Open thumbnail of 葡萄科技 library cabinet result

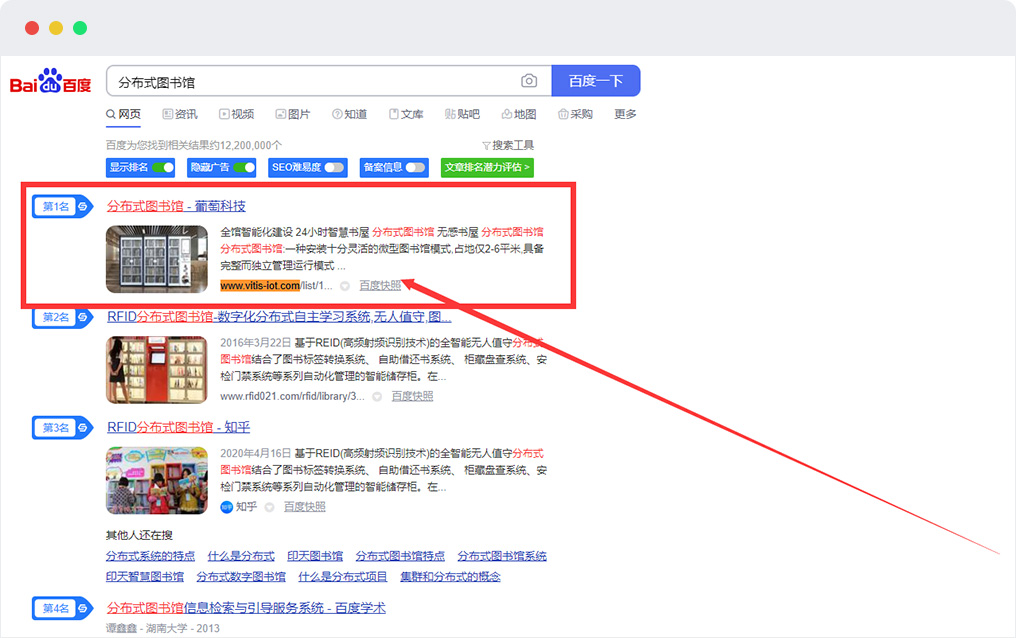157,259
